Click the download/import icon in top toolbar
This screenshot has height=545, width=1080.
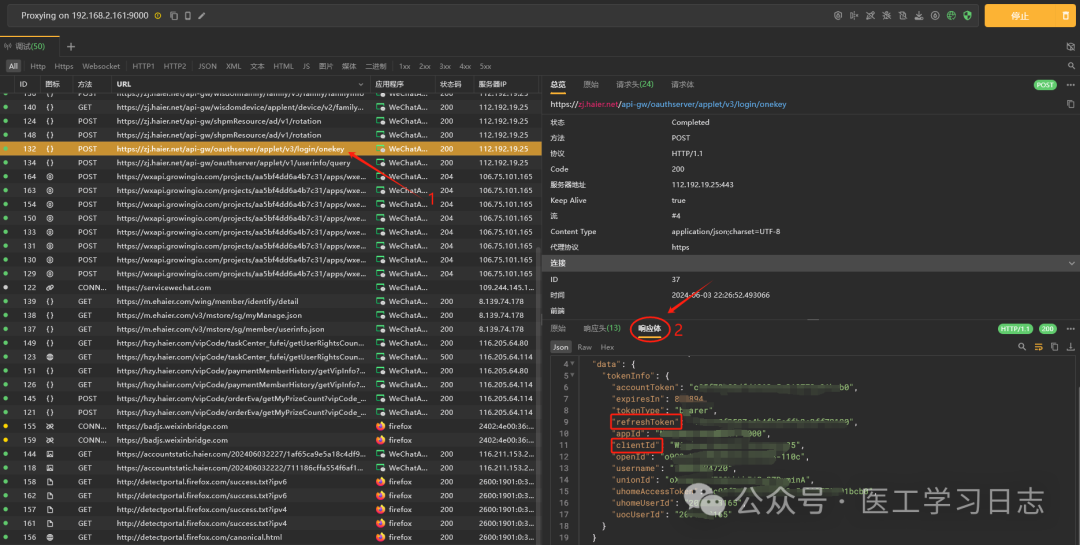(919, 15)
